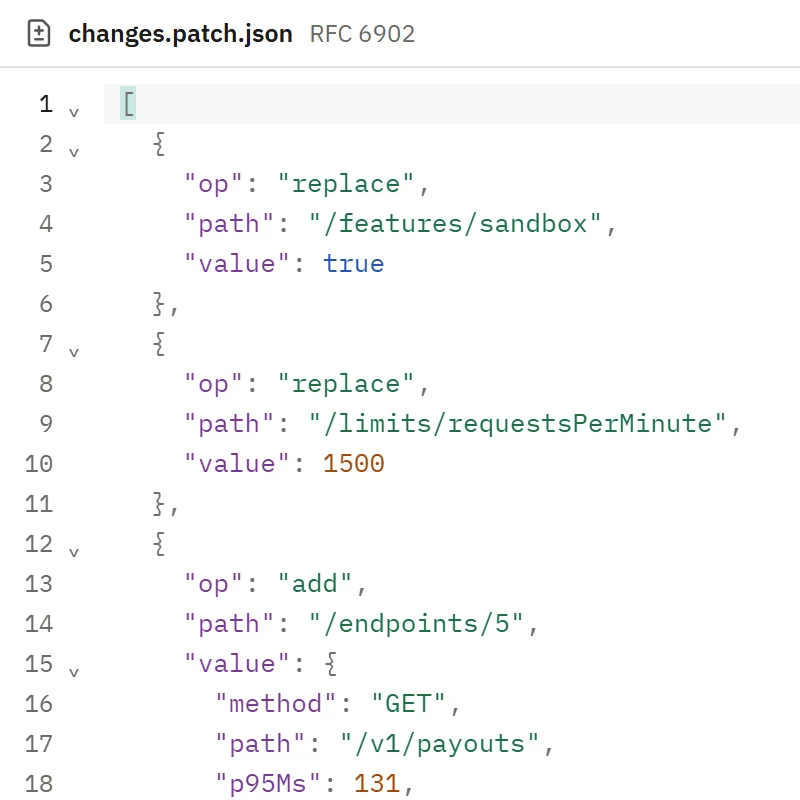
Task: Click line number 1 in the gutter
Action: click(x=46, y=104)
